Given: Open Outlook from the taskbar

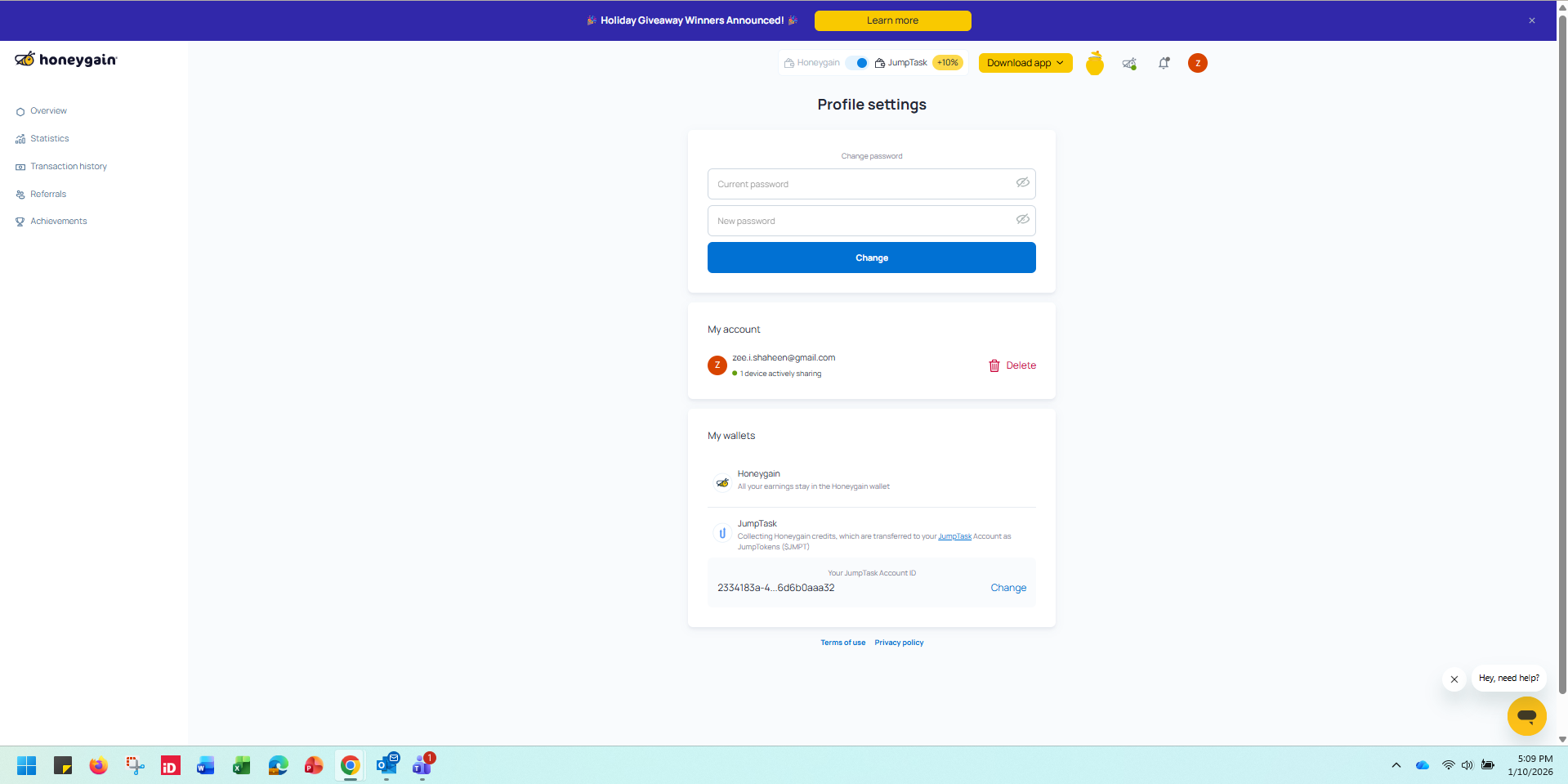Looking at the screenshot, I should click(386, 766).
